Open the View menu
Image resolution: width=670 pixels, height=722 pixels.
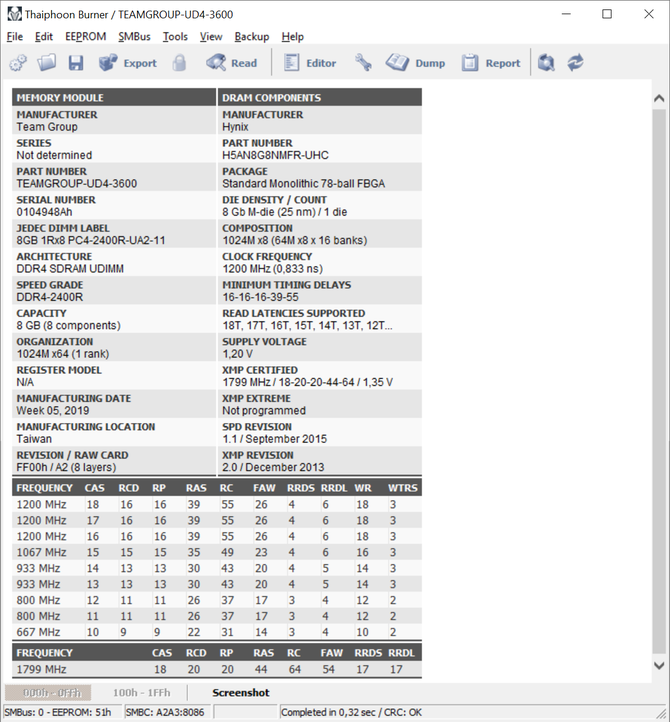(x=211, y=36)
